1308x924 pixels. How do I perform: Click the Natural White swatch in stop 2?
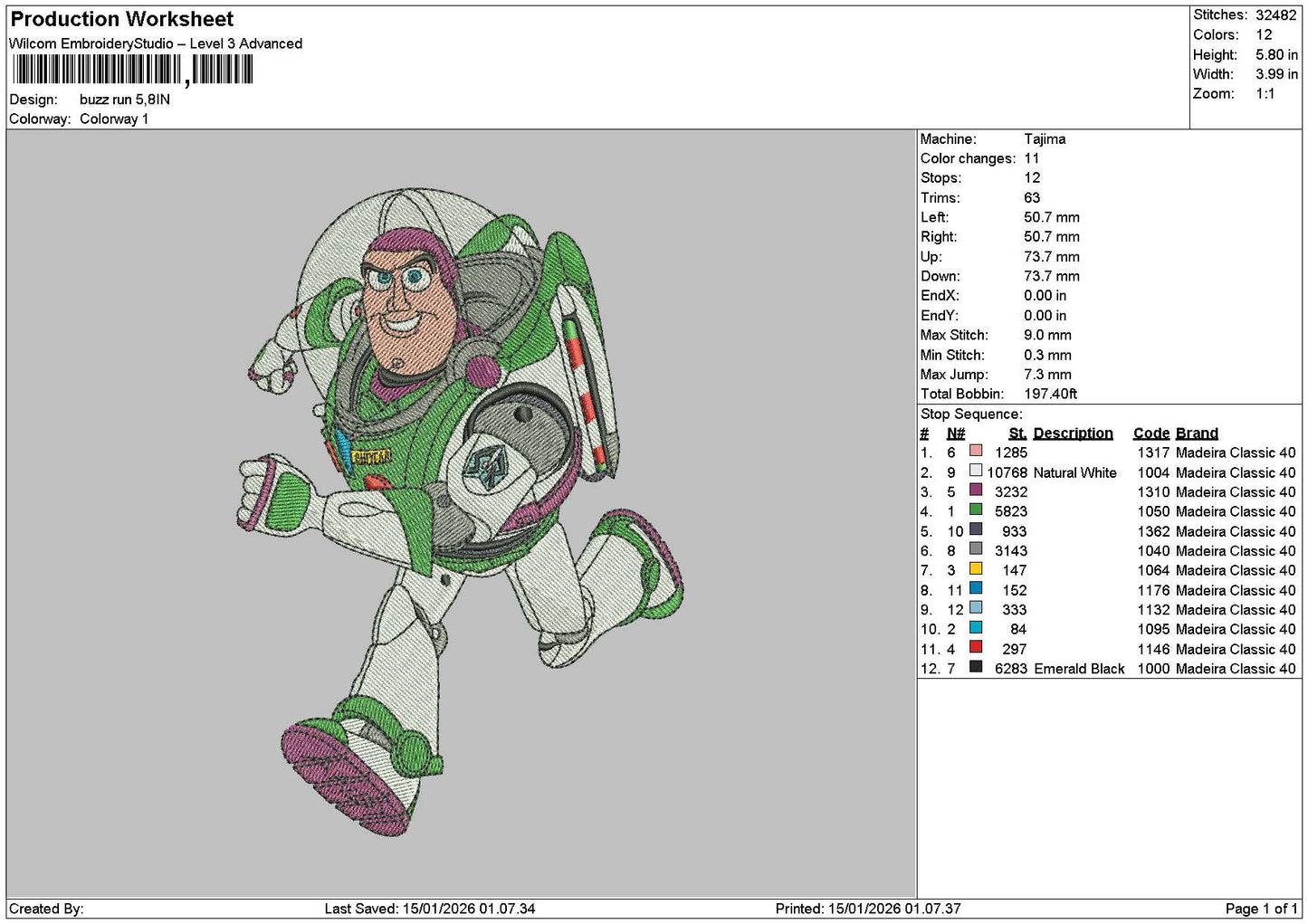[x=976, y=471]
